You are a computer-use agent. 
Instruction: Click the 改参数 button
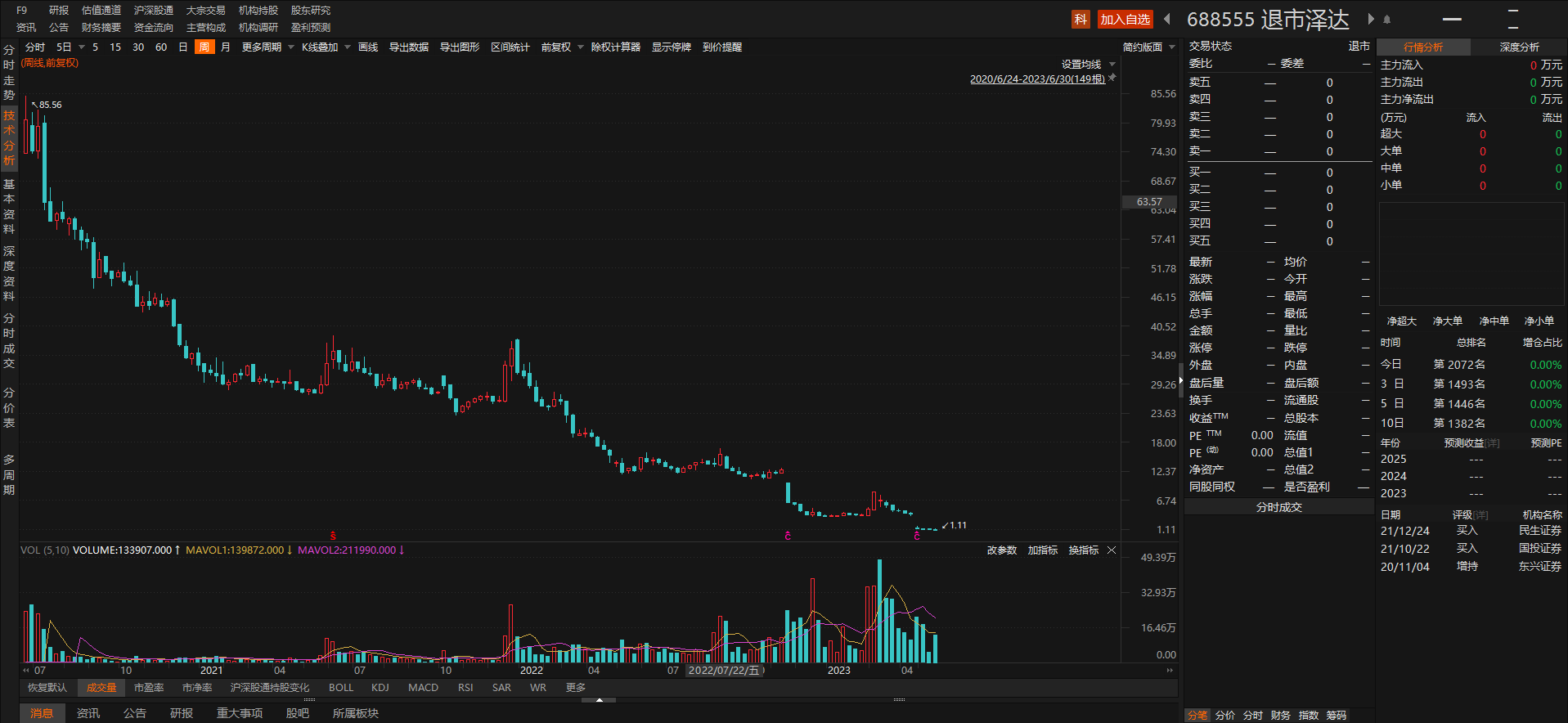(x=1002, y=550)
